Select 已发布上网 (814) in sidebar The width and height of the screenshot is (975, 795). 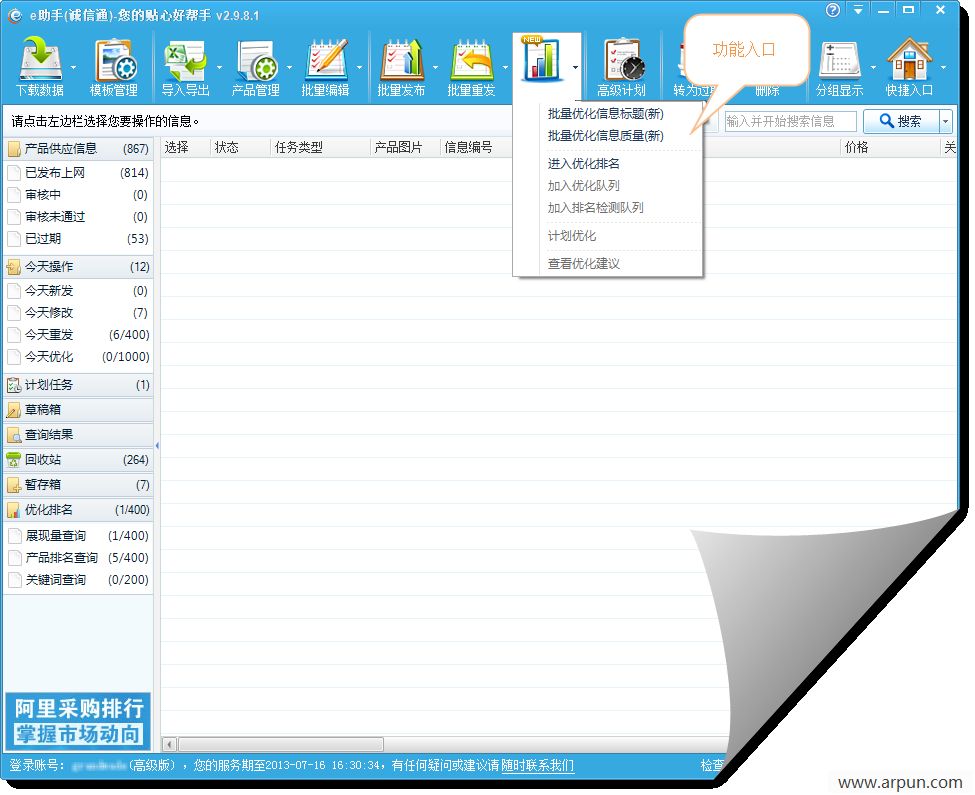(x=78, y=173)
